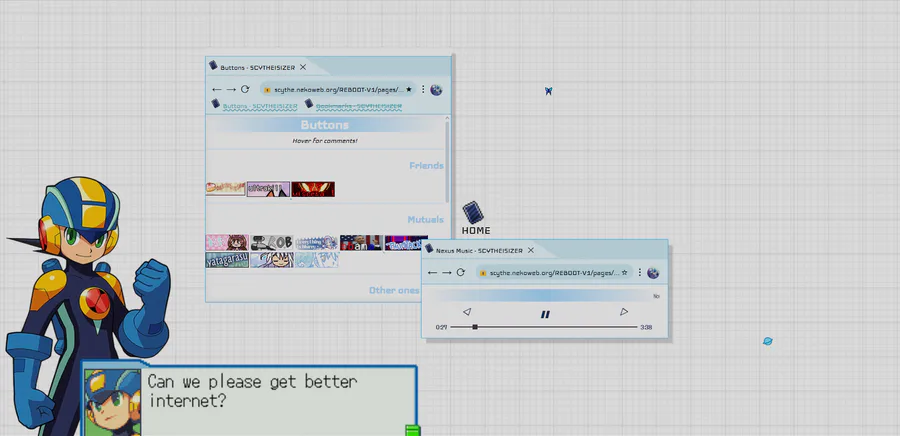Skip to next track in music player
This screenshot has height=436, width=900.
click(624, 312)
